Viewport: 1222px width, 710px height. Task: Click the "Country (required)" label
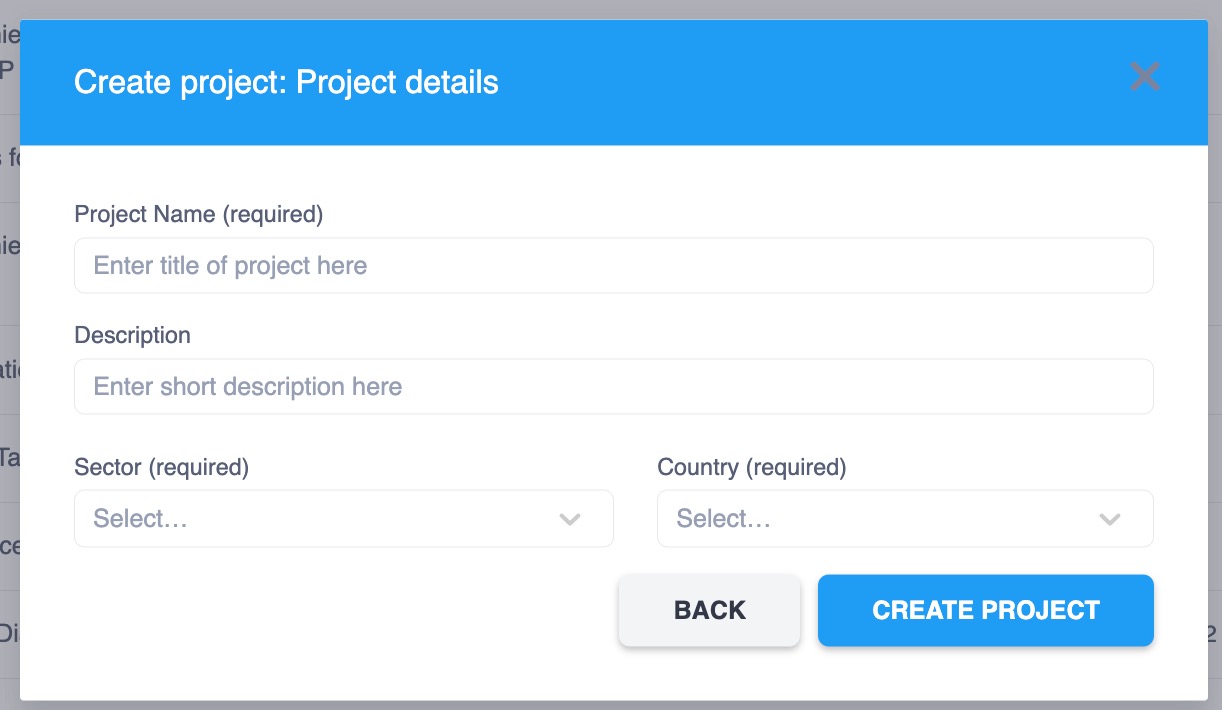point(751,467)
